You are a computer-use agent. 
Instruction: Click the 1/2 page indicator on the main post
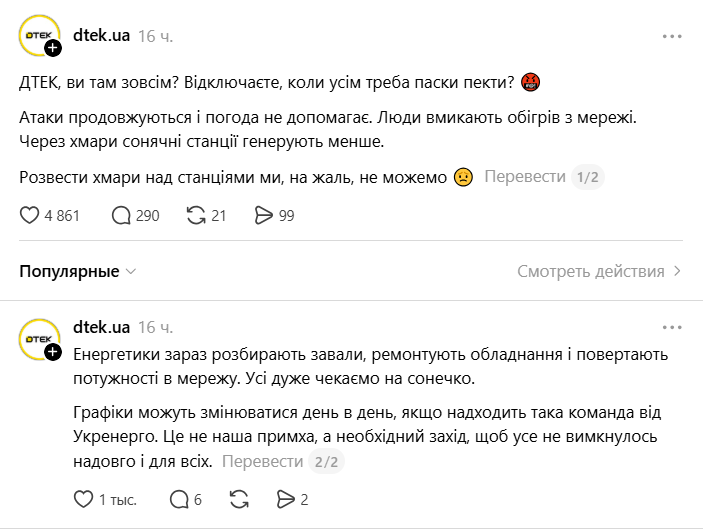(588, 177)
